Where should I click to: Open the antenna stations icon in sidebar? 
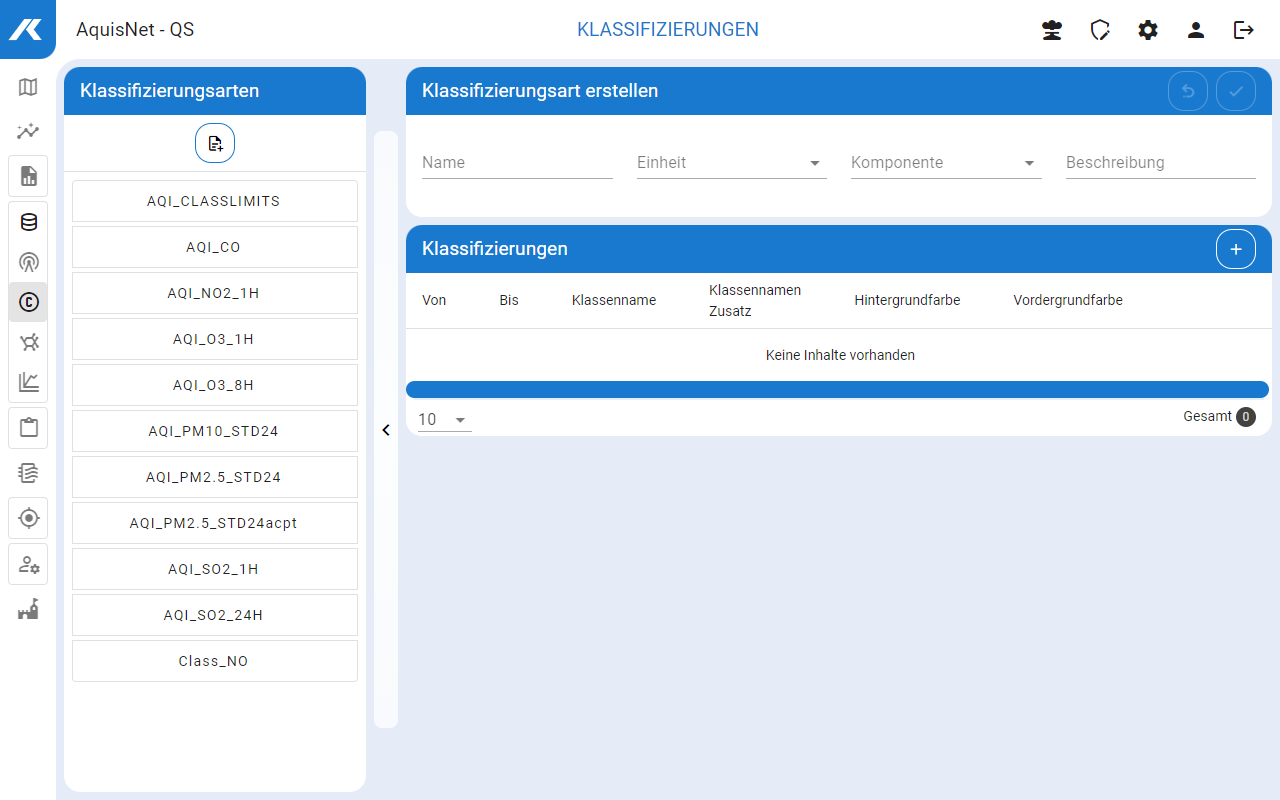[x=28, y=263]
